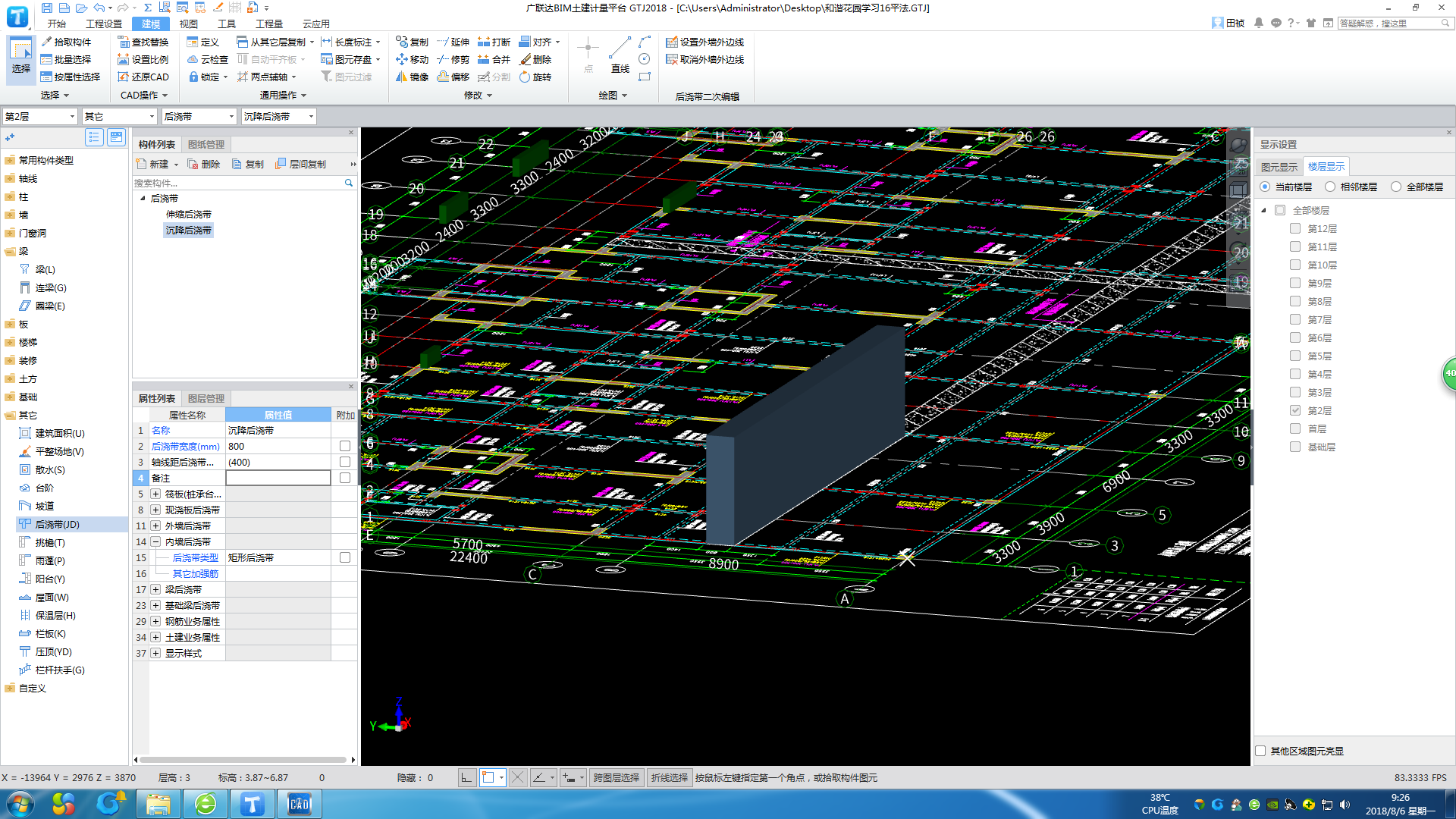This screenshot has width=1456, height=819.
Task: Open 设置比例 set scale tool
Action: point(143,59)
